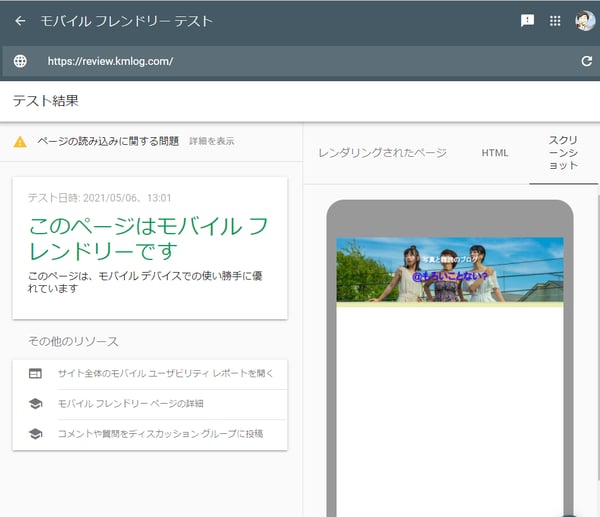Click the refresh test icon
600x517 pixels.
click(x=587, y=61)
